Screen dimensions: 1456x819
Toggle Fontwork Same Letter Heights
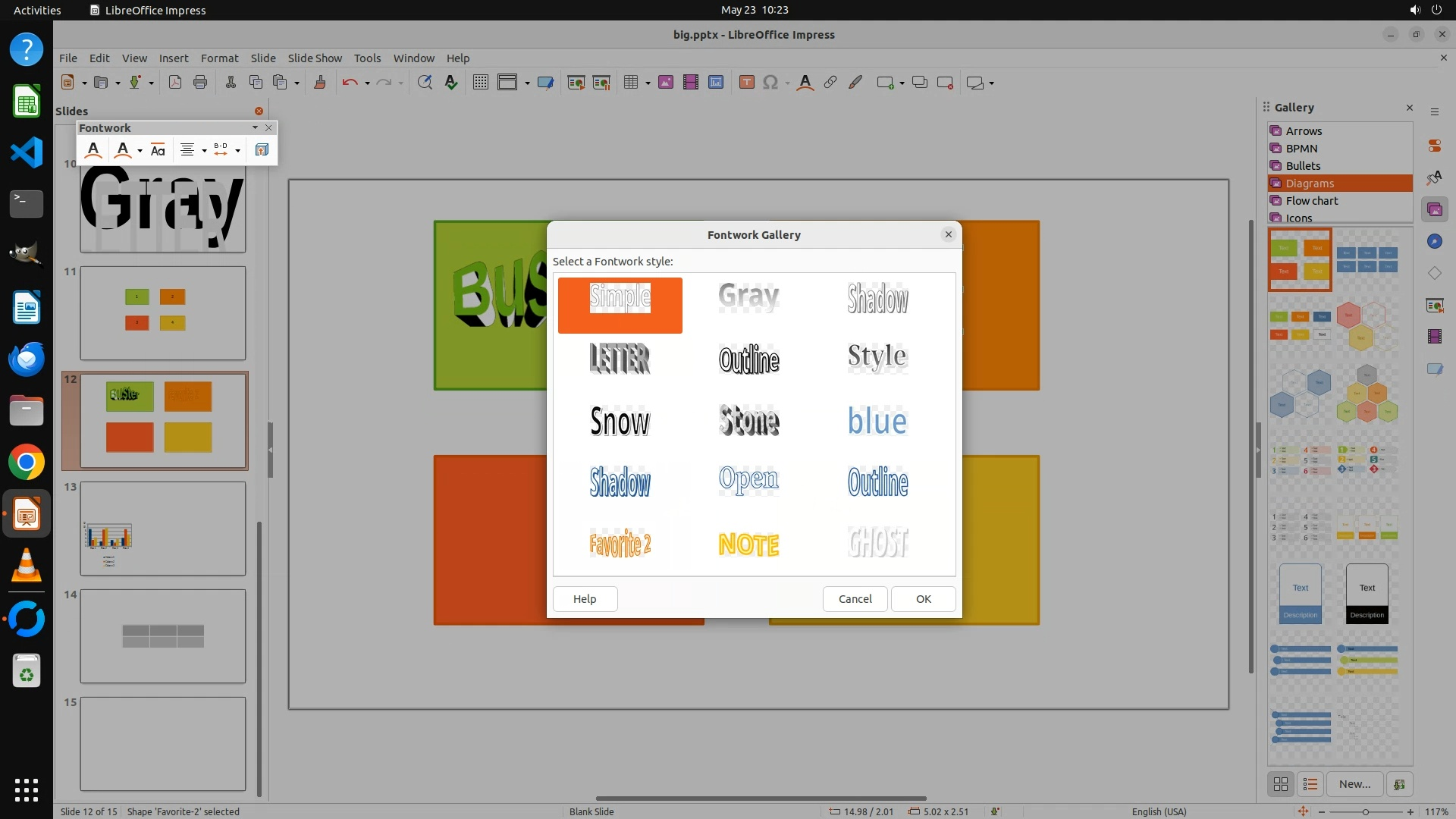pos(158,150)
